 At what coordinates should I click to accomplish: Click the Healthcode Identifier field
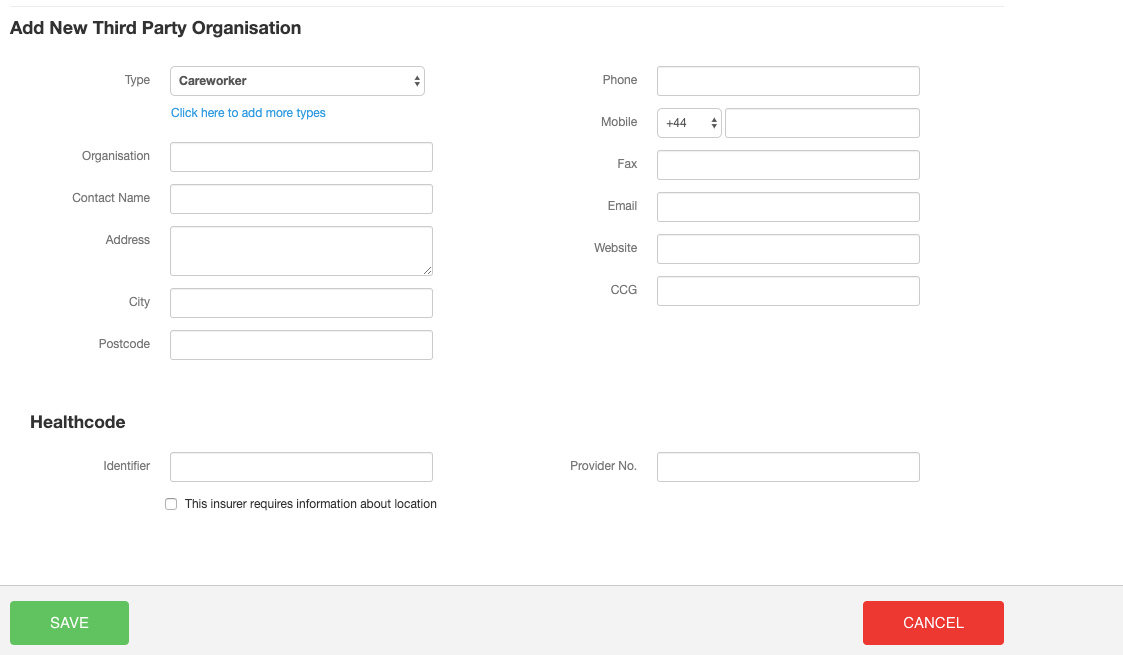click(301, 467)
